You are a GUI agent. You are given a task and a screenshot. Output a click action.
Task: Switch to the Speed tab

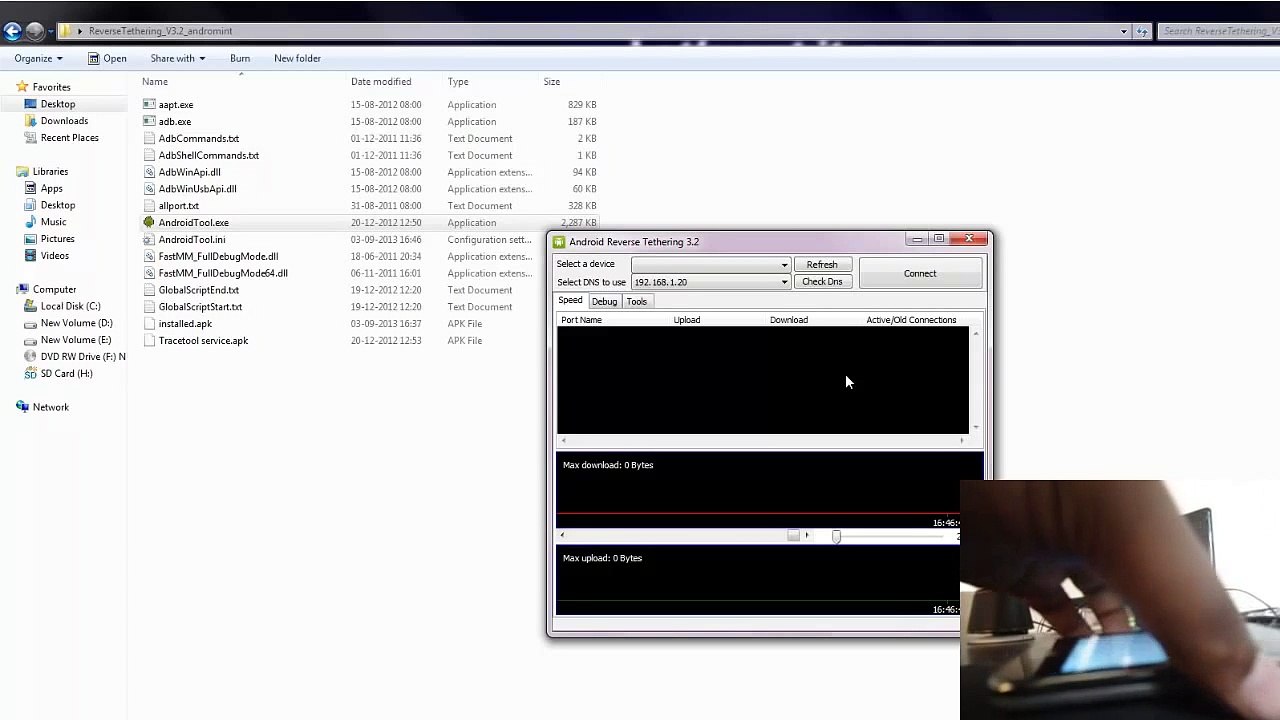point(570,300)
